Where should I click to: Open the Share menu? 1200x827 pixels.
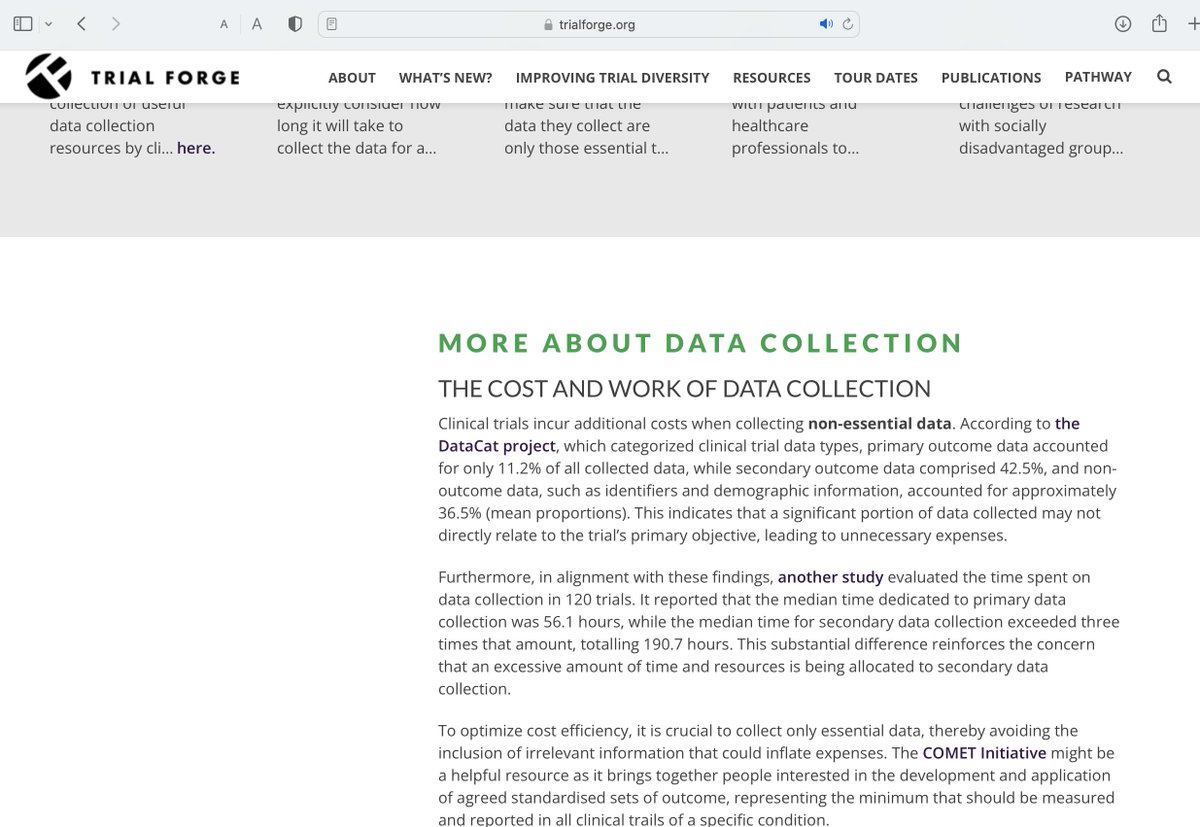coord(1157,23)
